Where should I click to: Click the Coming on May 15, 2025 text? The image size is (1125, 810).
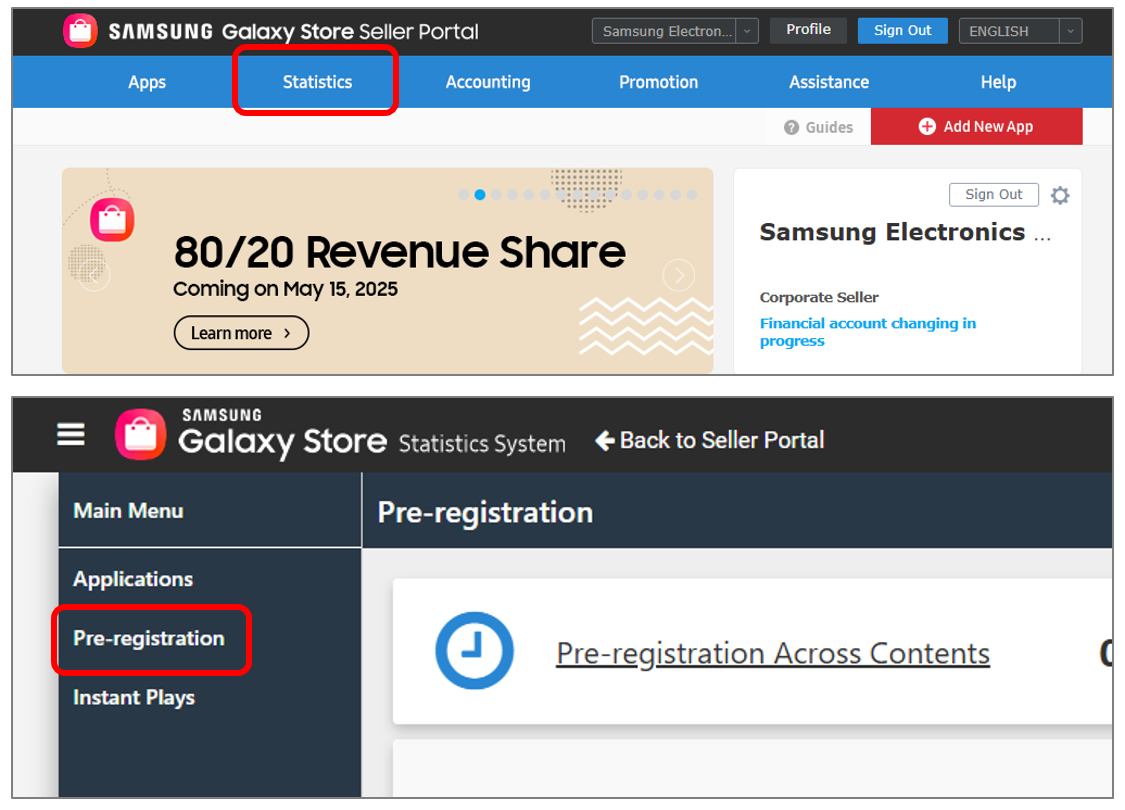pos(285,289)
